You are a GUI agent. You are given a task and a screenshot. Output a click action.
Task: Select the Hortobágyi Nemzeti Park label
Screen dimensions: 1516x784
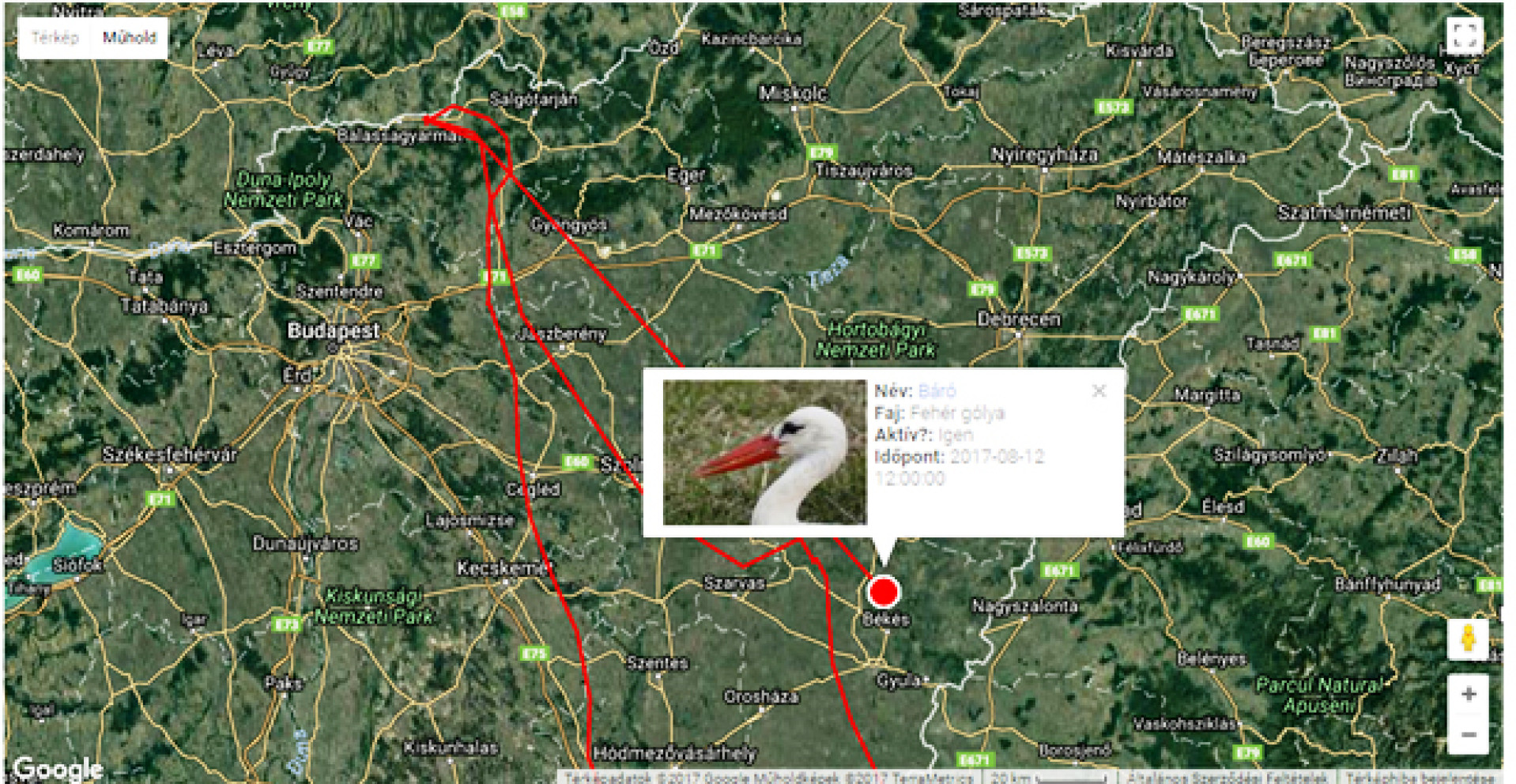point(875,339)
